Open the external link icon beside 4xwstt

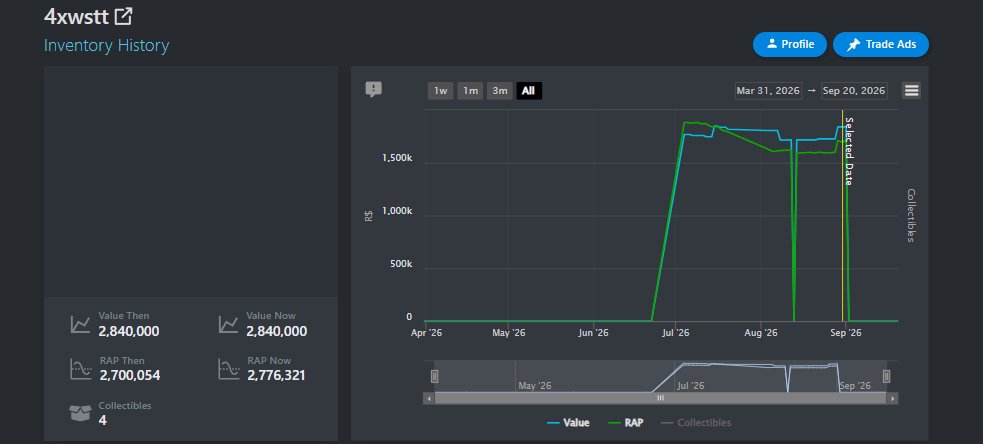coord(124,16)
